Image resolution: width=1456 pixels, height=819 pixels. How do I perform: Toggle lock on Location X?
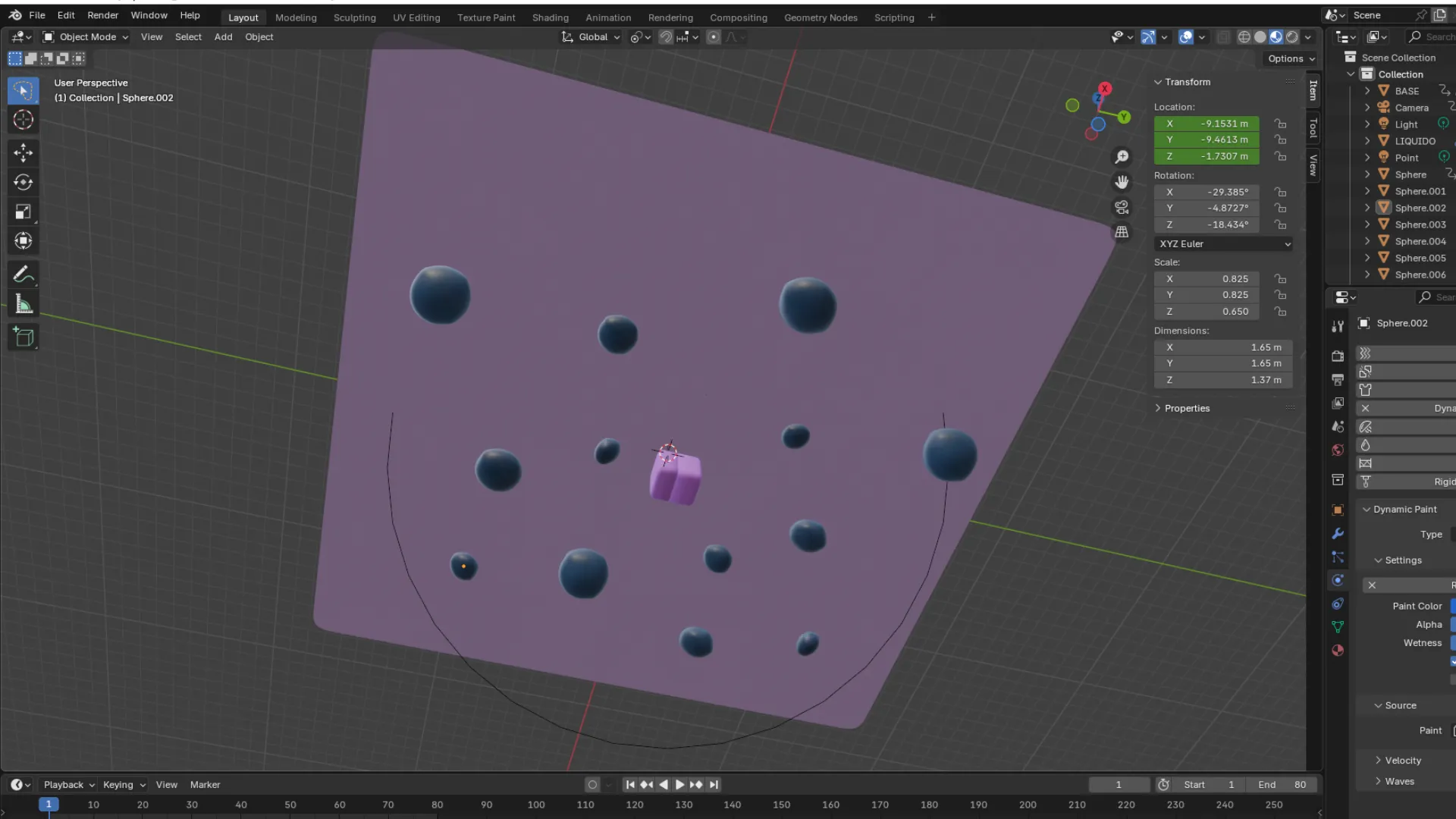click(x=1280, y=124)
